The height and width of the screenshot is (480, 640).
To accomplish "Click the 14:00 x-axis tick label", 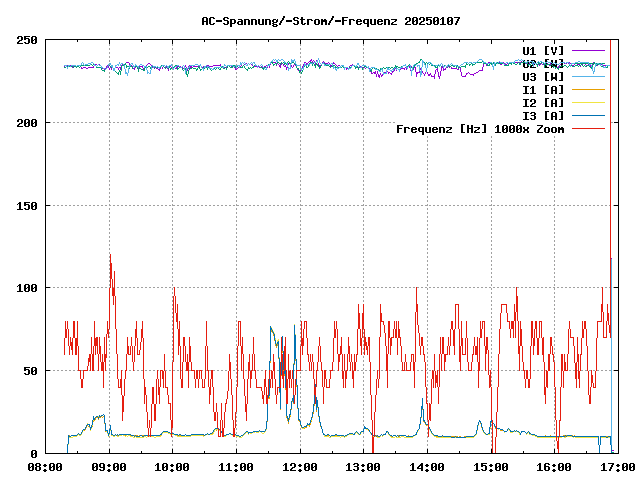I will point(427,467).
